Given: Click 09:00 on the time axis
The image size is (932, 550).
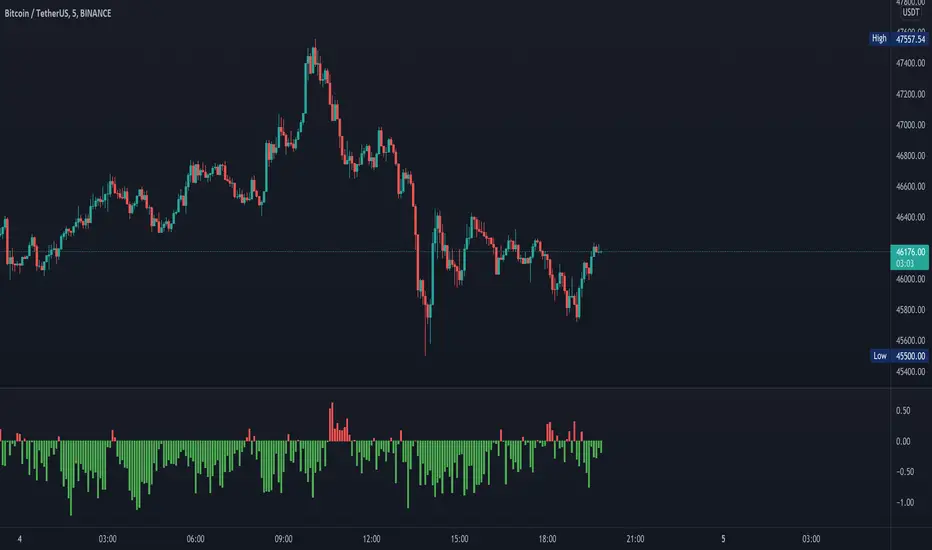Looking at the screenshot, I should point(283,537).
